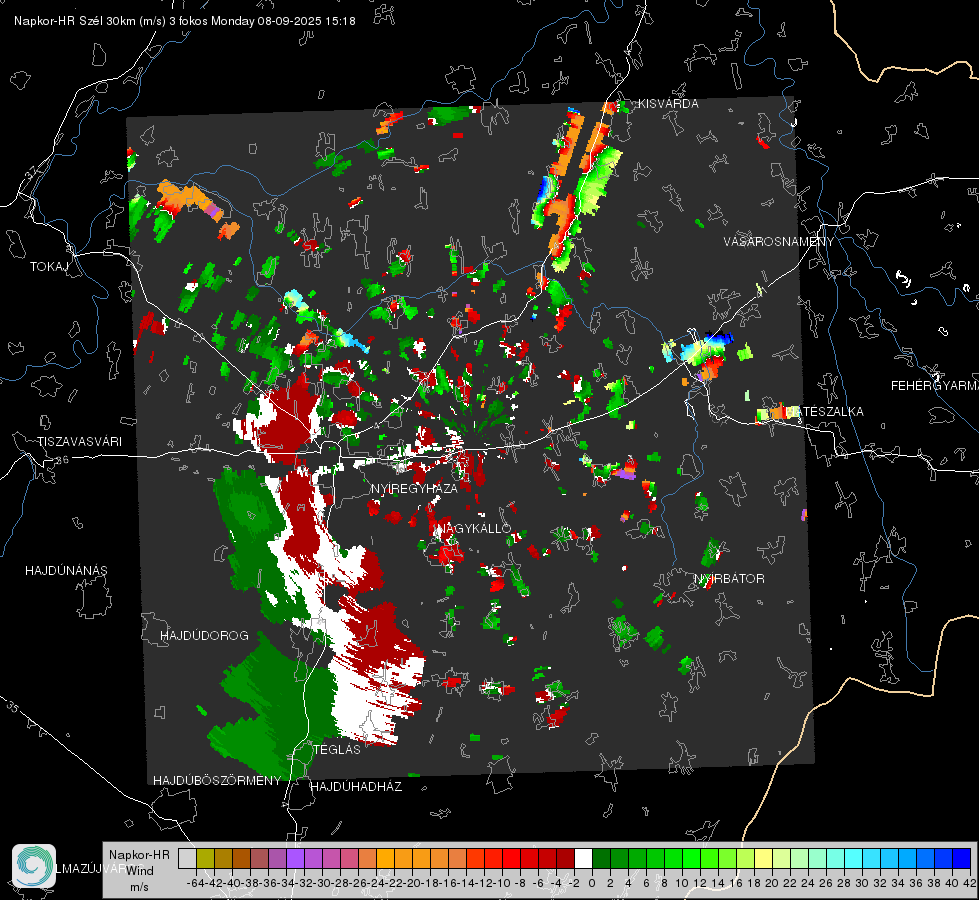Click the '-64' value on the legend scale
Viewport: 979px width, 900px height.
[x=195, y=883]
